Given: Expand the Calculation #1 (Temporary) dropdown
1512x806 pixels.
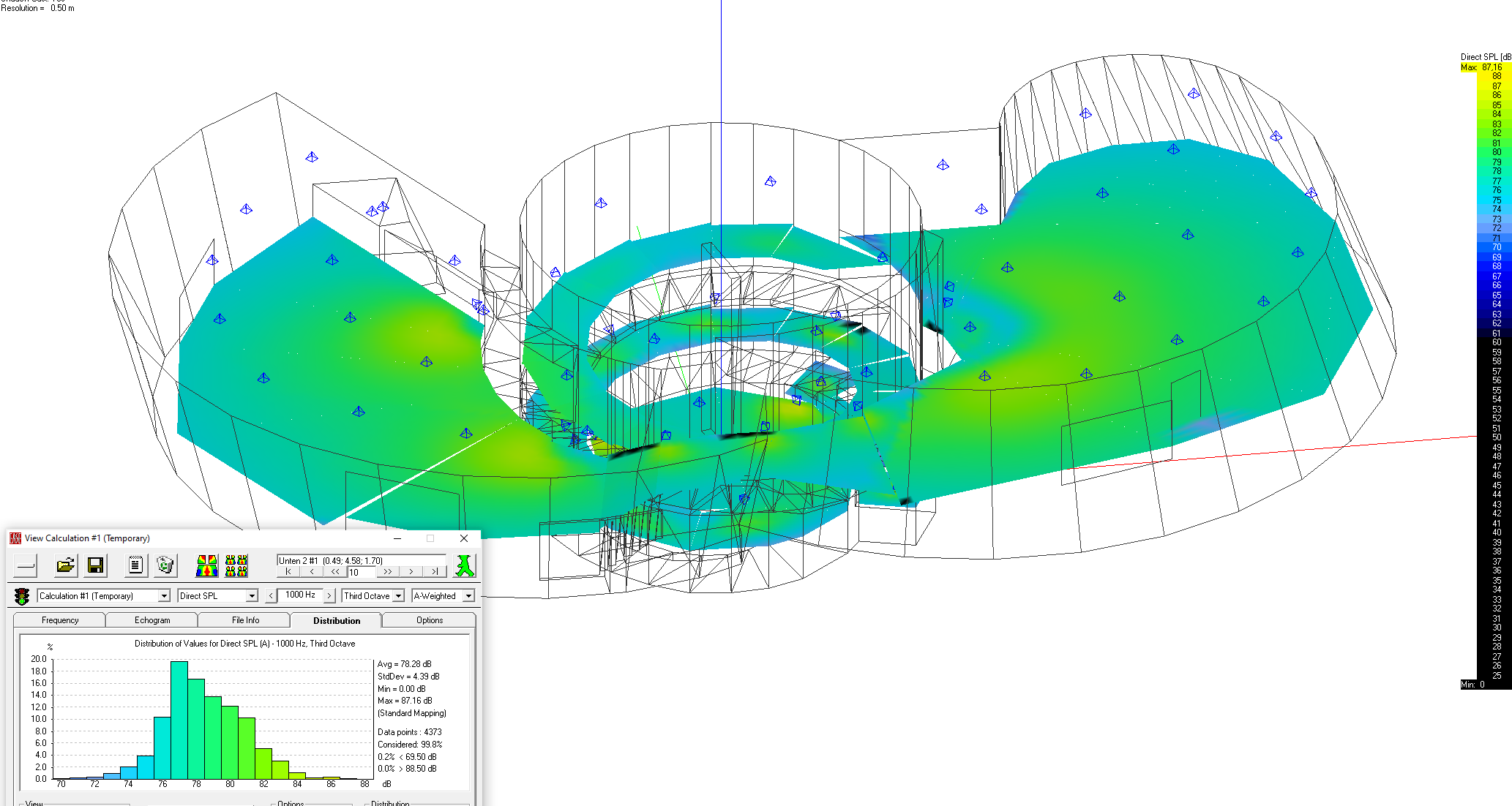Looking at the screenshot, I should 164,596.
